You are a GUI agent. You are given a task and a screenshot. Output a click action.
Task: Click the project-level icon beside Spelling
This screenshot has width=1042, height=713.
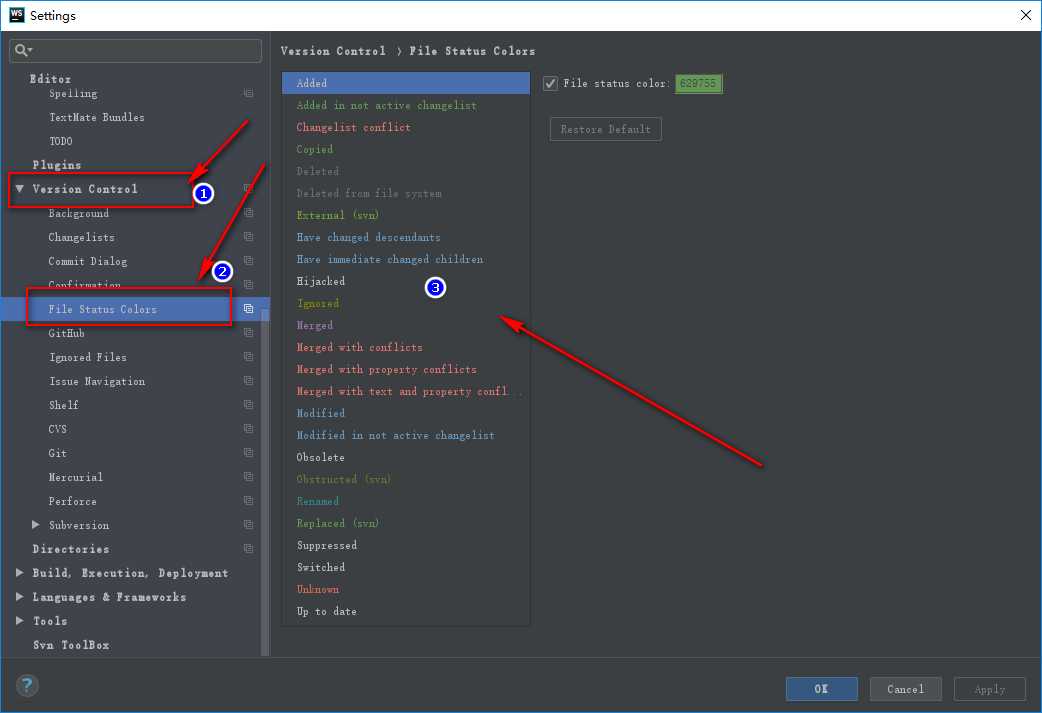[249, 94]
